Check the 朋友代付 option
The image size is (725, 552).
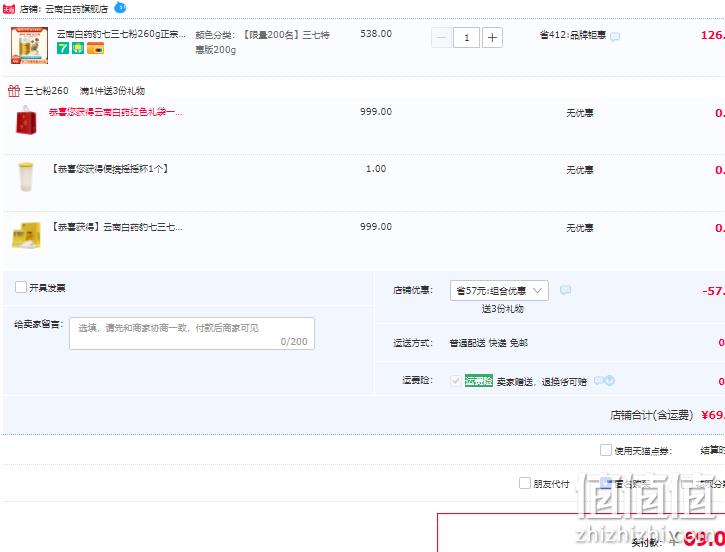click(x=524, y=483)
